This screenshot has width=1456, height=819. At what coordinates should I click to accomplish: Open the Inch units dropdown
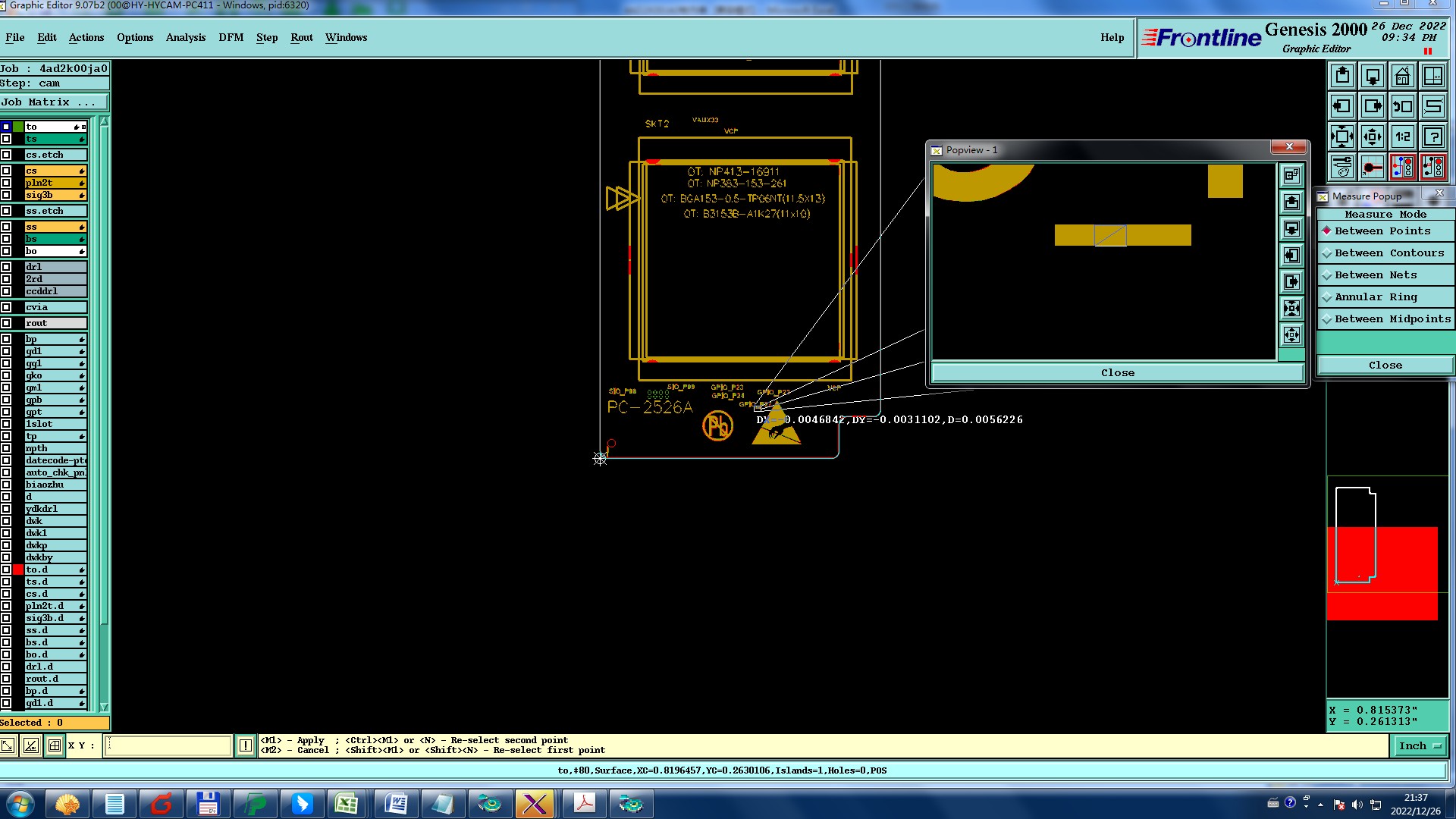(1420, 746)
